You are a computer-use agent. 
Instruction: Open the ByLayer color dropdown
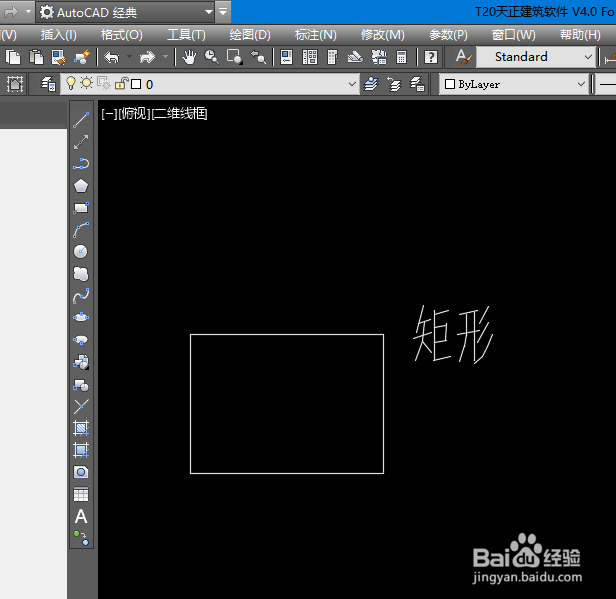pyautogui.click(x=581, y=84)
